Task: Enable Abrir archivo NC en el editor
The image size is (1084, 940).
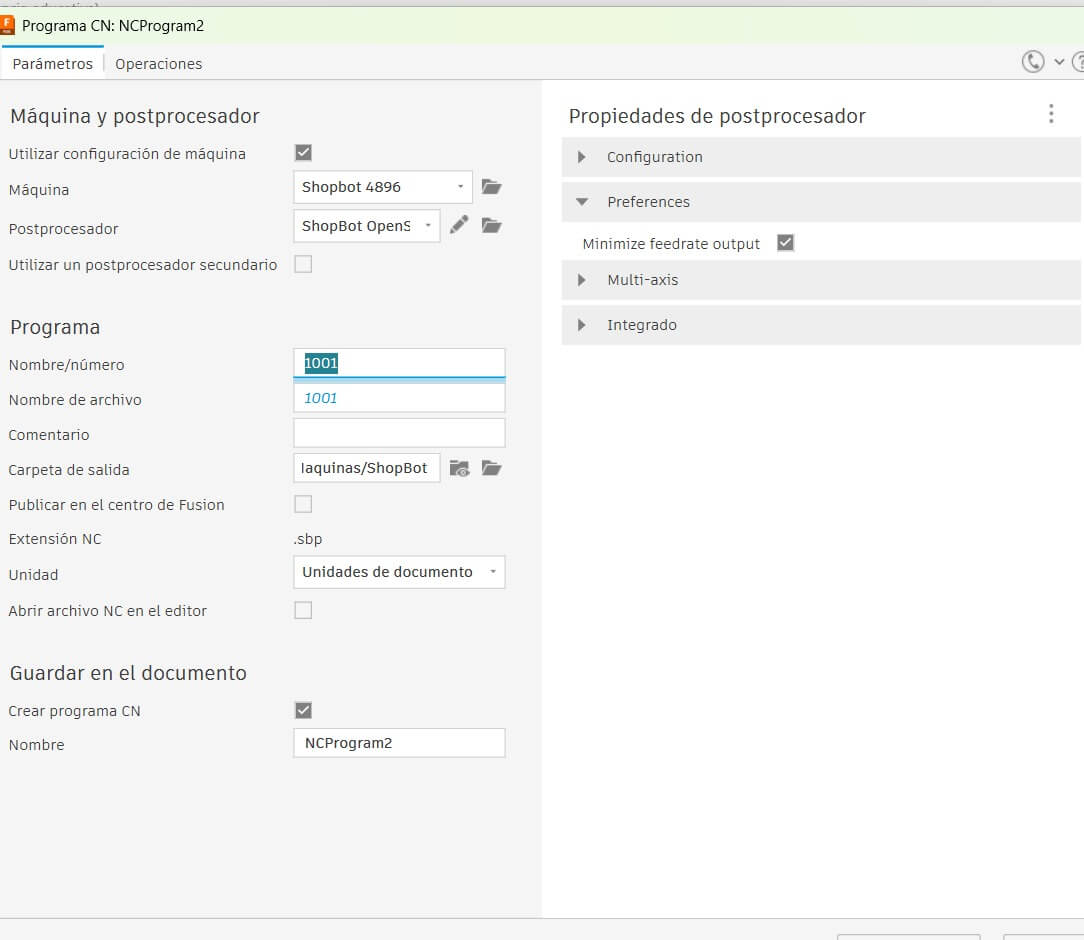Action: point(303,610)
